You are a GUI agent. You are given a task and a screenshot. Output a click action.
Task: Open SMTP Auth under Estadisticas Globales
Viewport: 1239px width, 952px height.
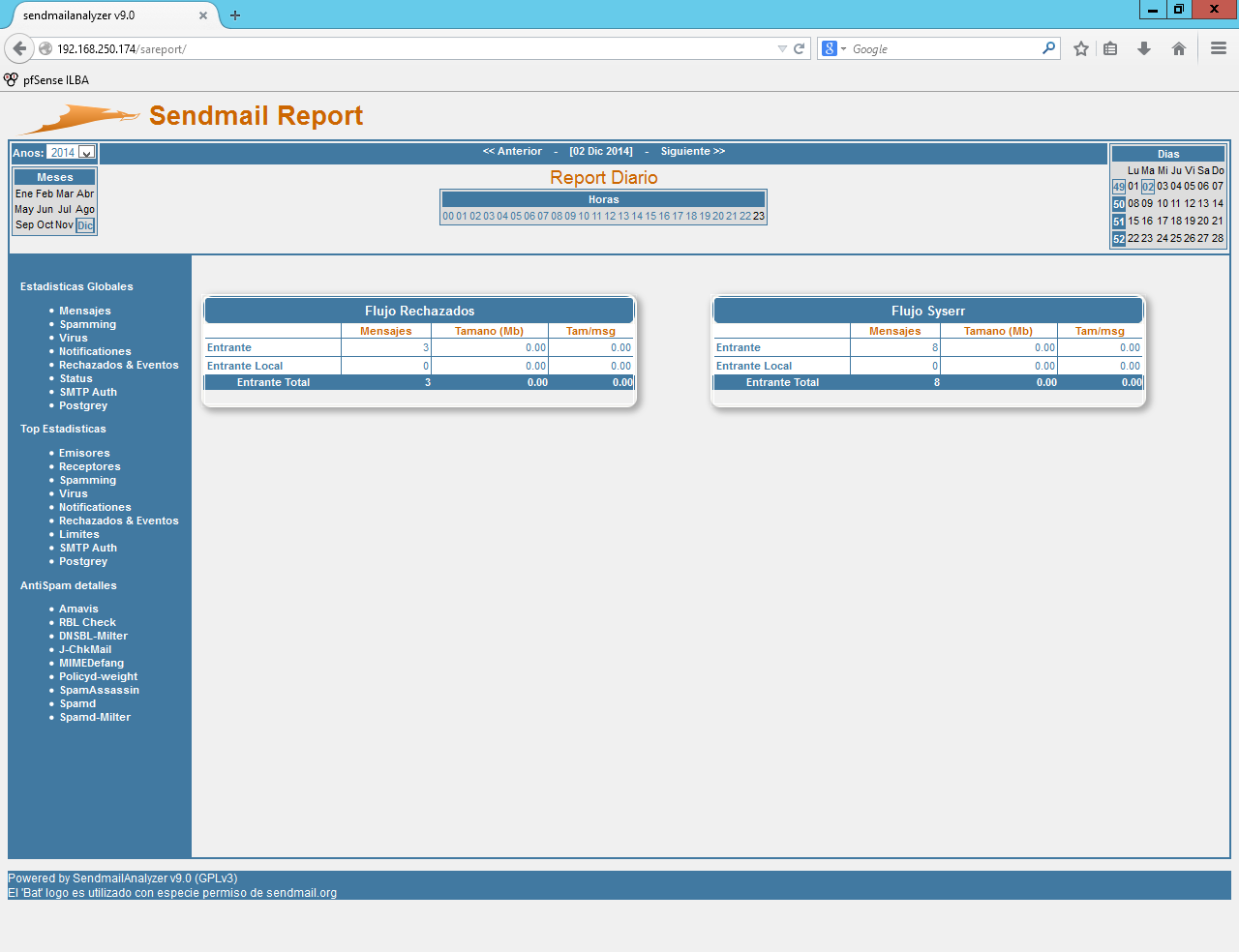88,392
